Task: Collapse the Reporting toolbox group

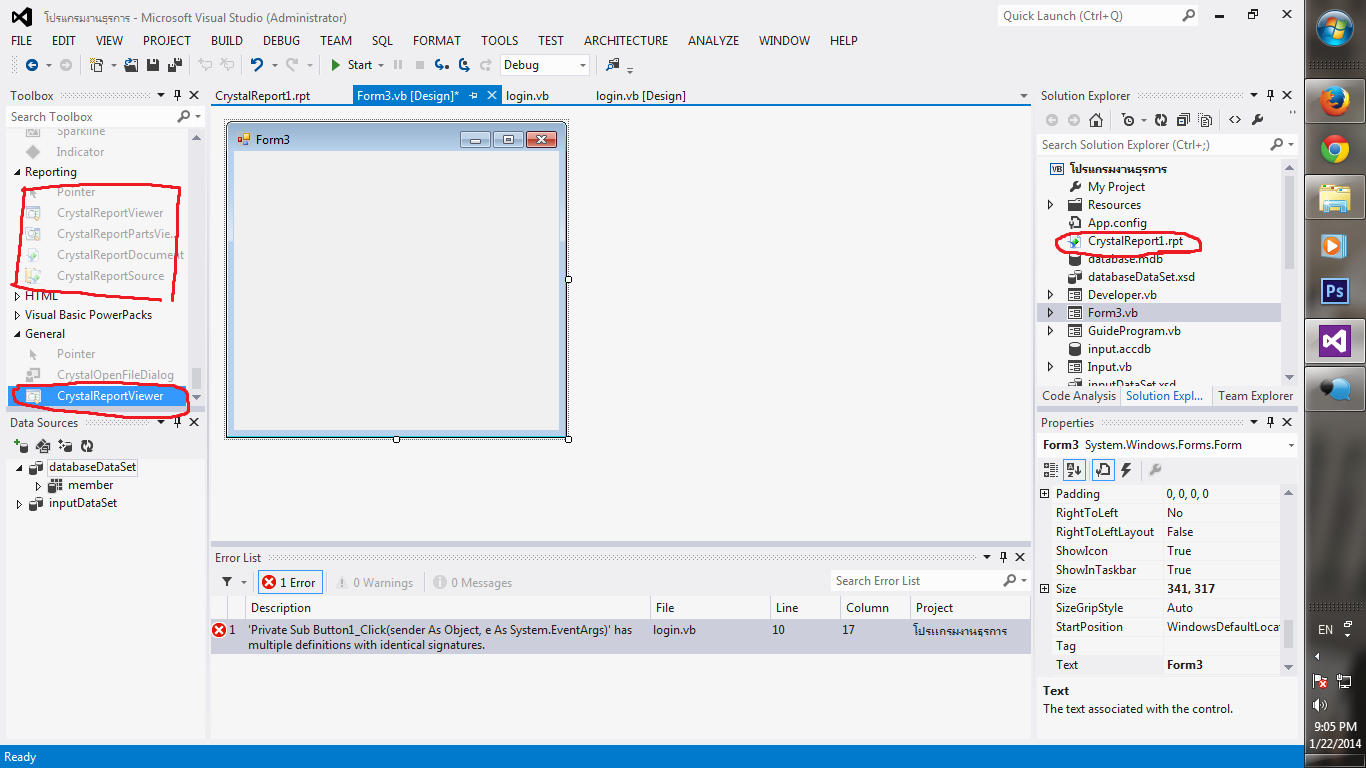Action: [18, 173]
